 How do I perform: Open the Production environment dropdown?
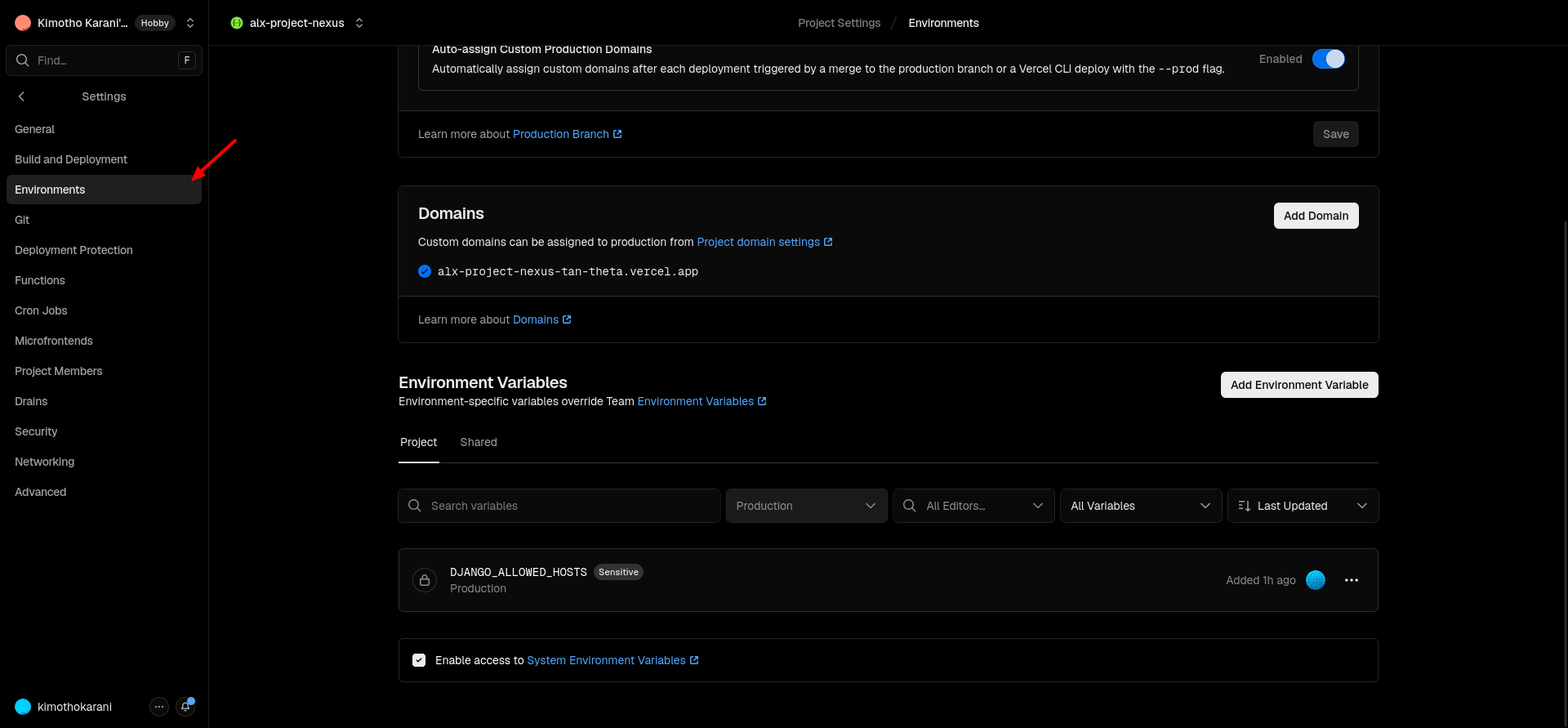pyautogui.click(x=807, y=506)
